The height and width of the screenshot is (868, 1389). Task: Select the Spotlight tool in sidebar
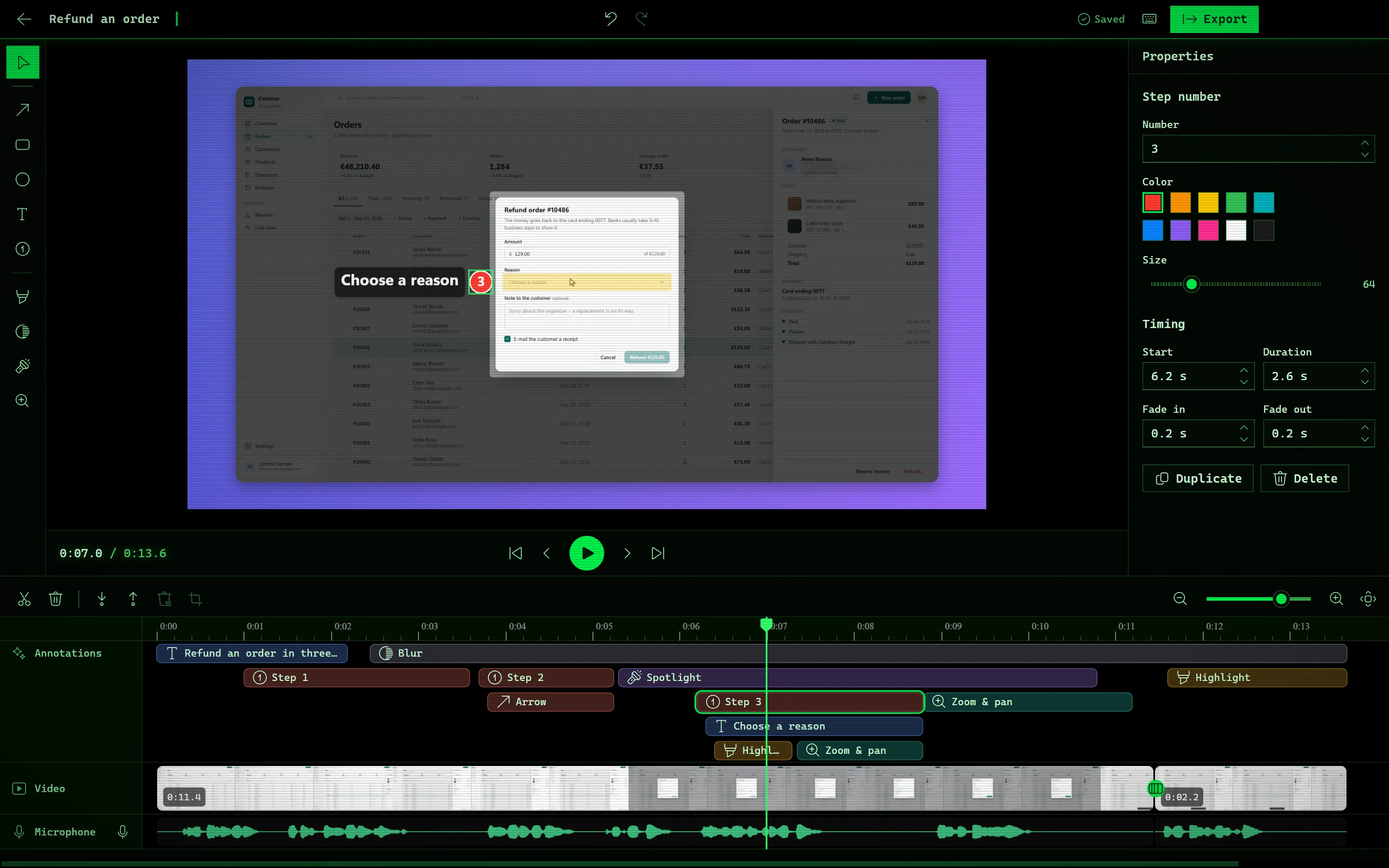click(x=23, y=366)
